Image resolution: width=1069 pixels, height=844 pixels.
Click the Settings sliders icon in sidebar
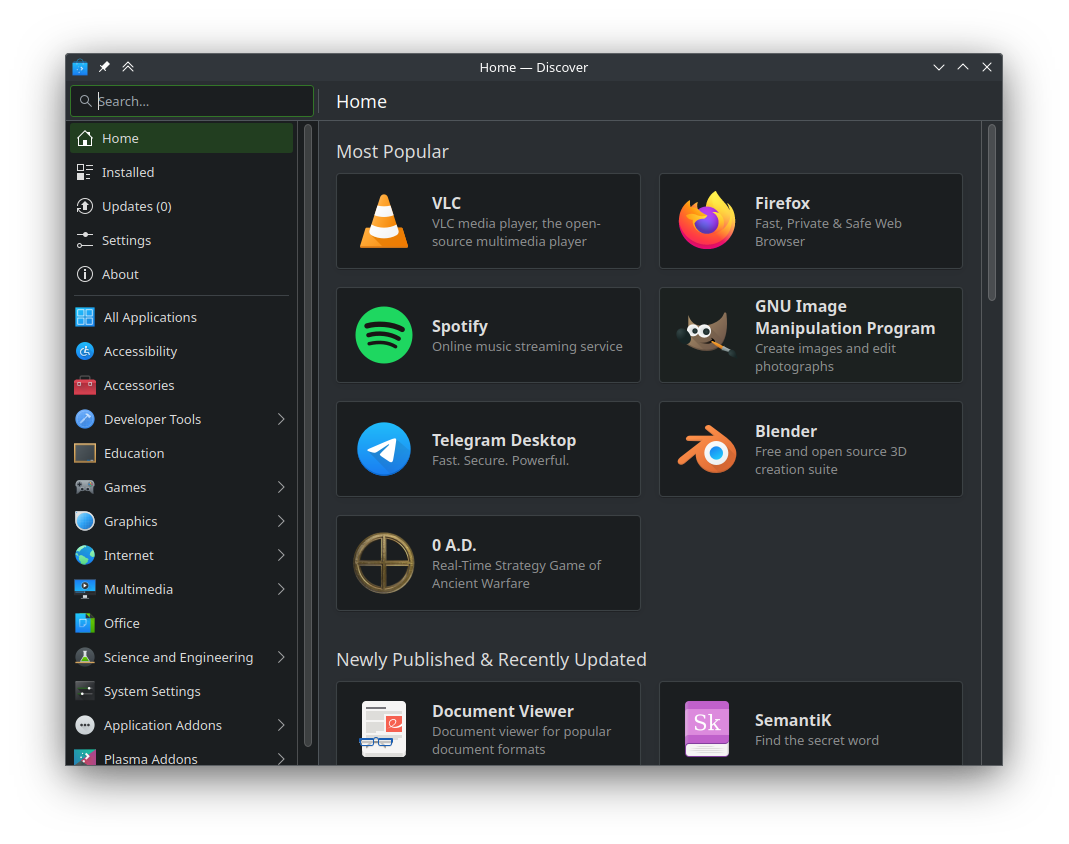click(x=85, y=241)
